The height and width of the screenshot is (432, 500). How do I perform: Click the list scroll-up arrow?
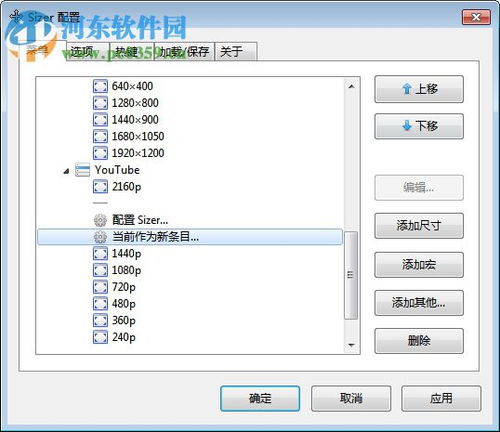click(x=351, y=87)
